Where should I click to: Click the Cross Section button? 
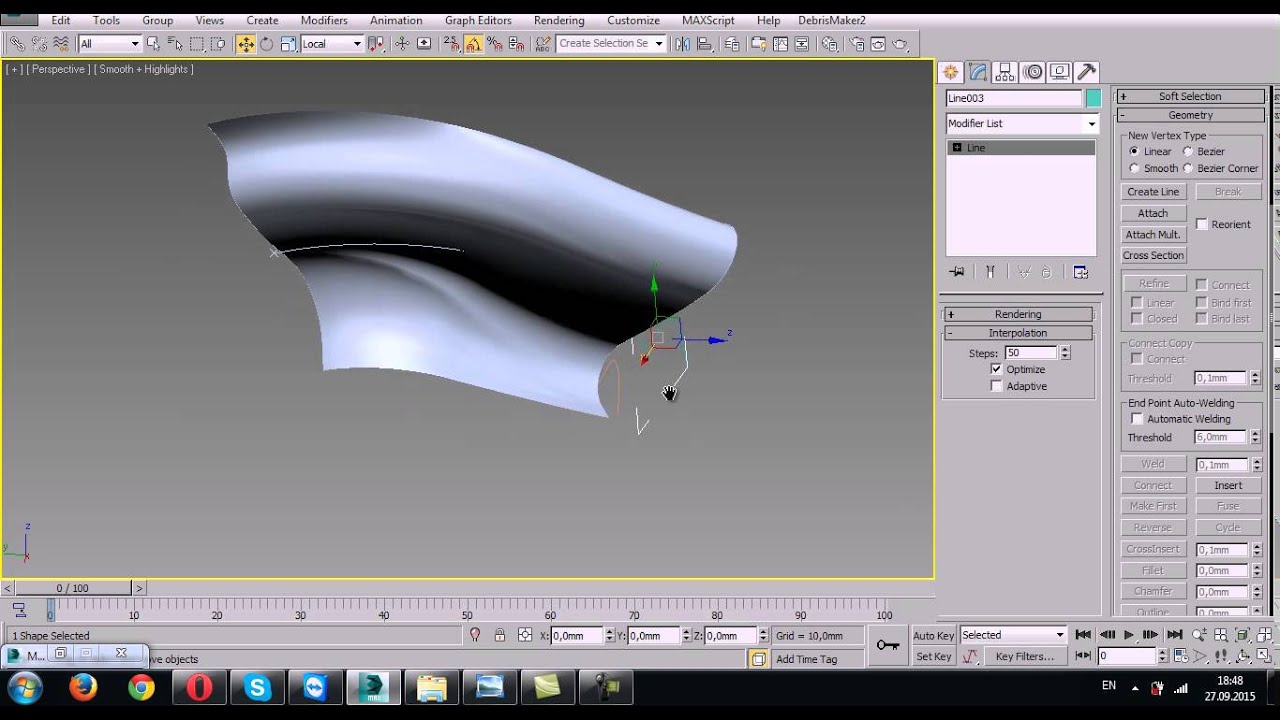pyautogui.click(x=1153, y=255)
